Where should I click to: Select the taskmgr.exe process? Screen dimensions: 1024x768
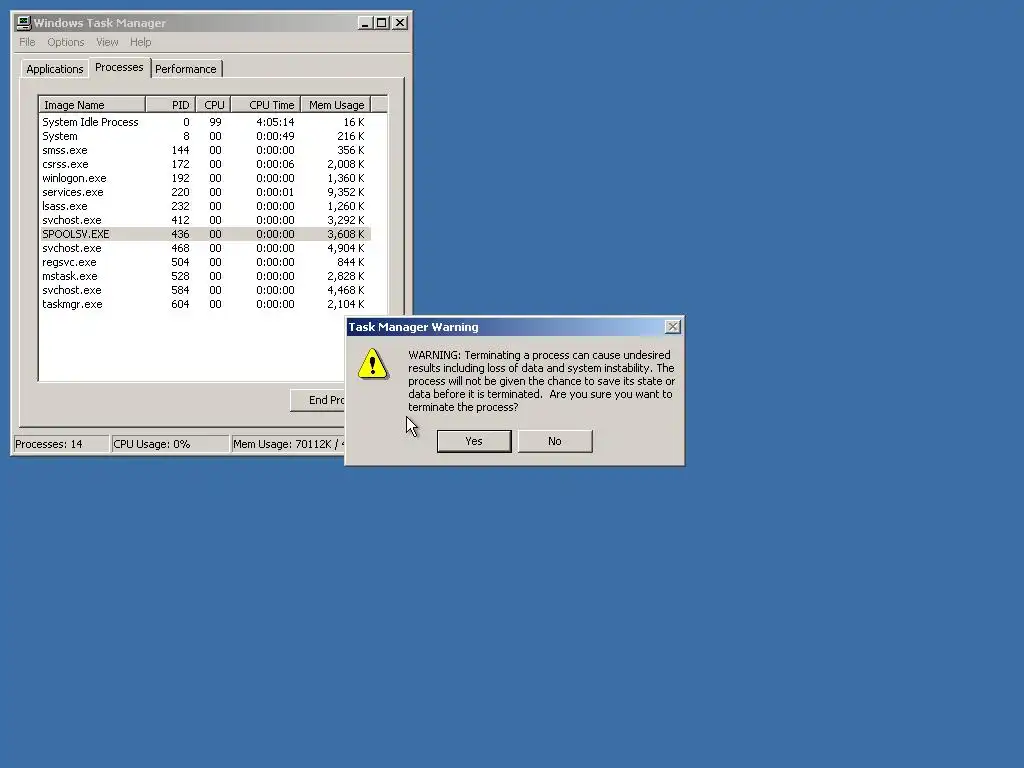205,304
